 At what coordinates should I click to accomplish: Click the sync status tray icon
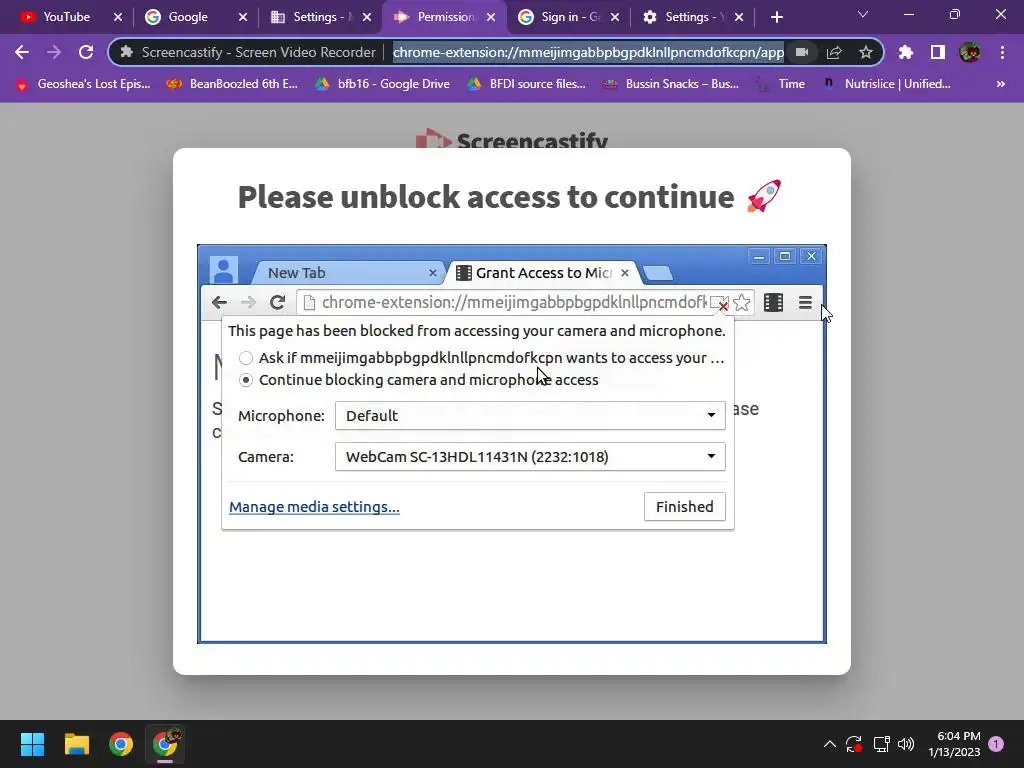(x=854, y=744)
